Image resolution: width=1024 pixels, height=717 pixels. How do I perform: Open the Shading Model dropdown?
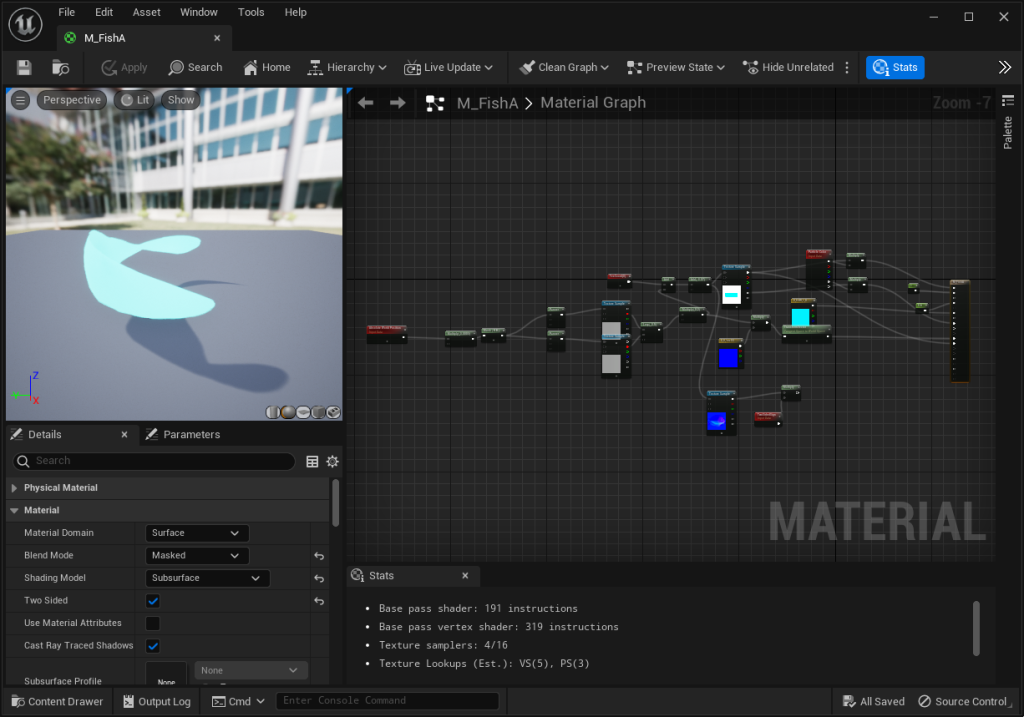click(207, 578)
